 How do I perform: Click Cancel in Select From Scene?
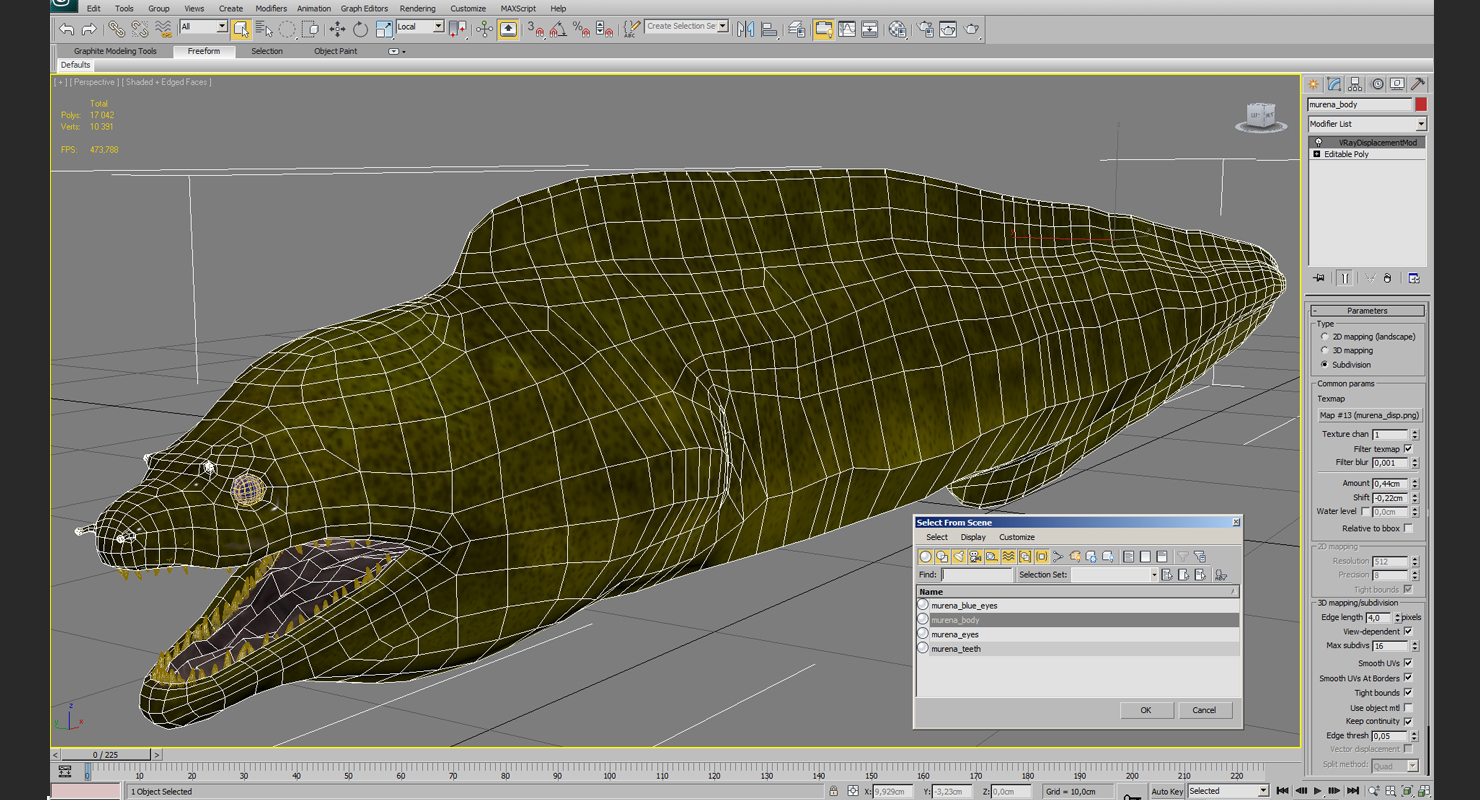pos(1204,710)
